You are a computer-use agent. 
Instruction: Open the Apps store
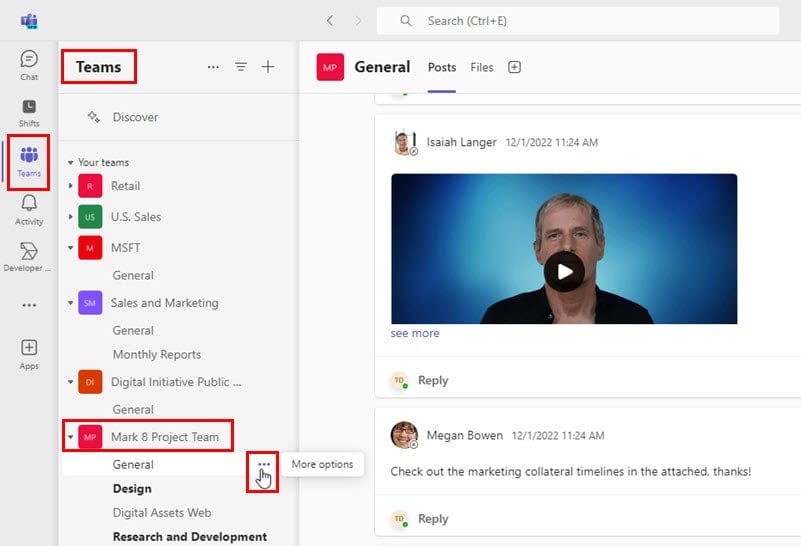(x=29, y=354)
